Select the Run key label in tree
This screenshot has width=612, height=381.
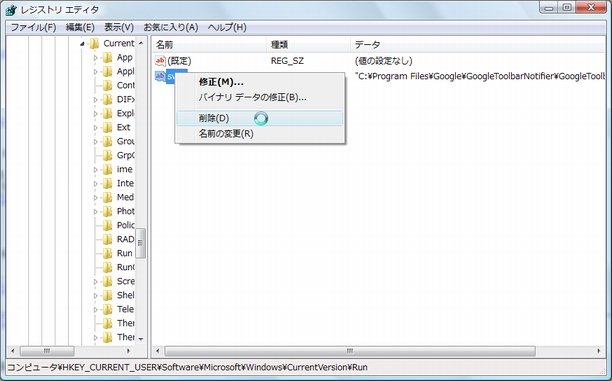click(x=125, y=253)
